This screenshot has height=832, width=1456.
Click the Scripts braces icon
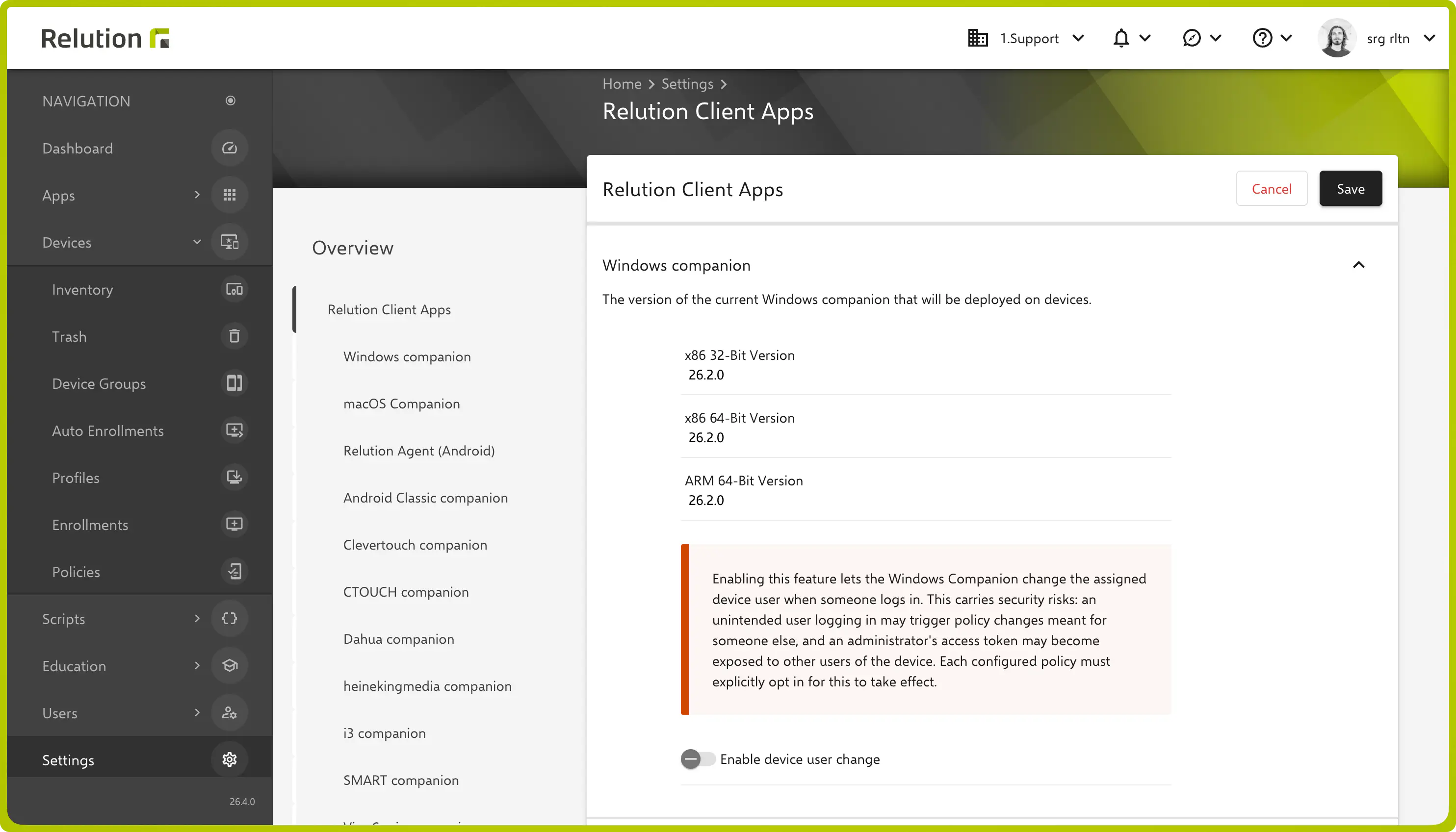tap(229, 618)
